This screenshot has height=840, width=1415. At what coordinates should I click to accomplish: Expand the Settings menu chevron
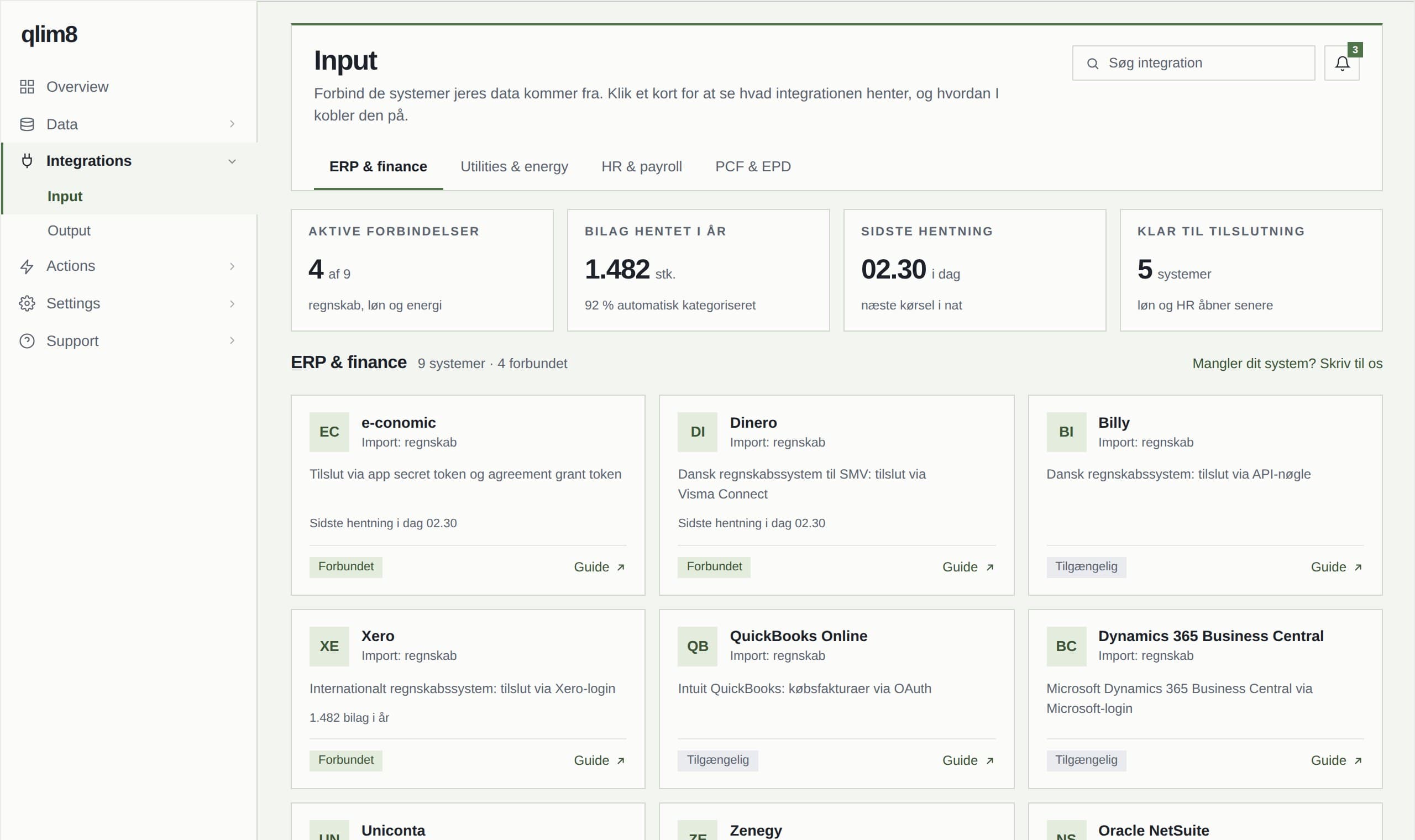pyautogui.click(x=232, y=304)
